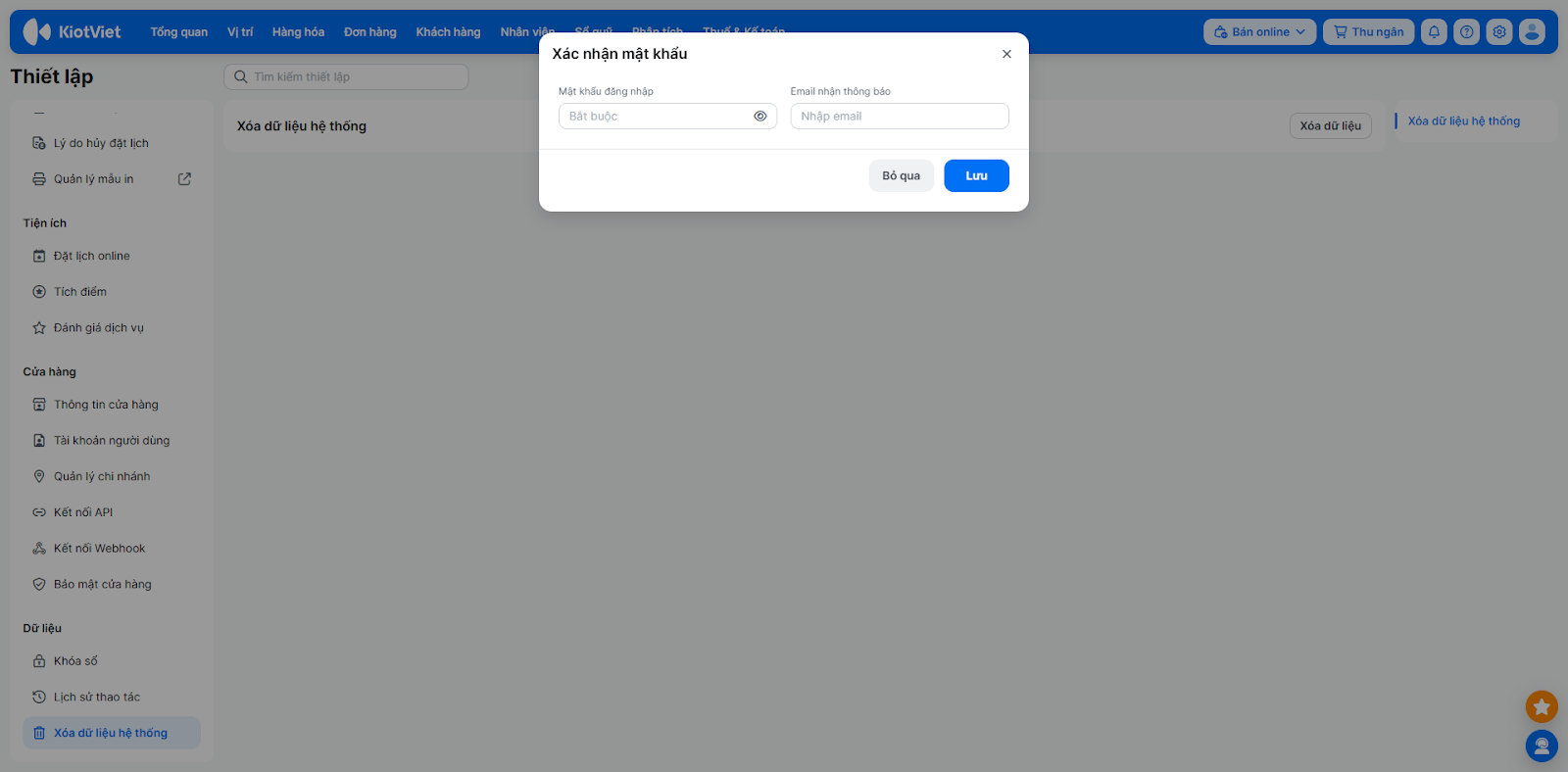Click the Email nhận thông báo field
The image size is (1568, 772).
(x=900, y=116)
